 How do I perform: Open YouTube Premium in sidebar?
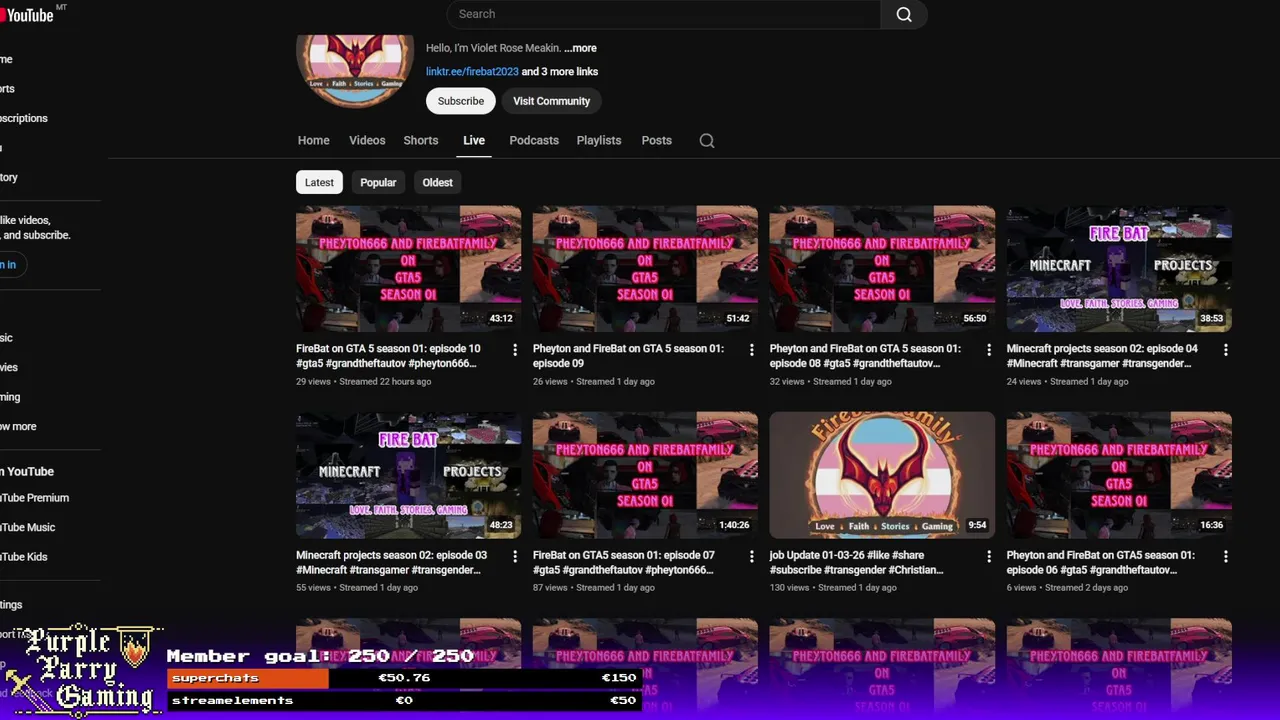34,498
